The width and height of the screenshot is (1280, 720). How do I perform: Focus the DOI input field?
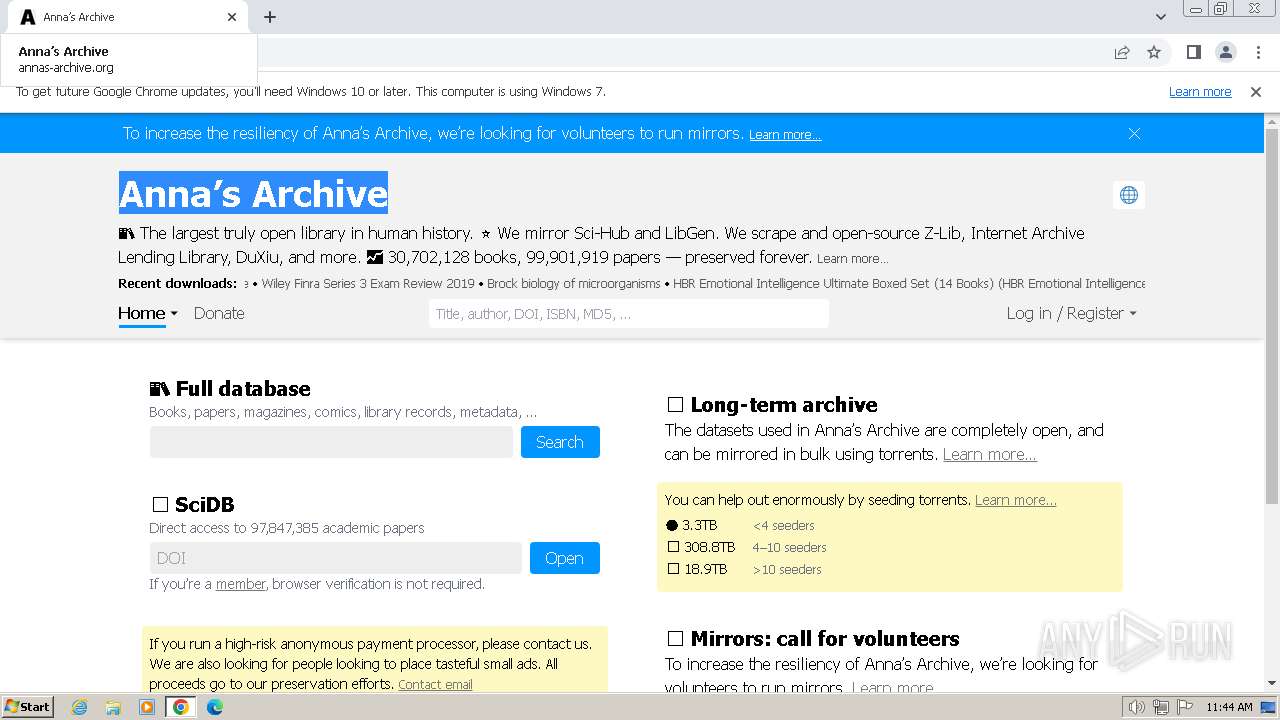[336, 558]
